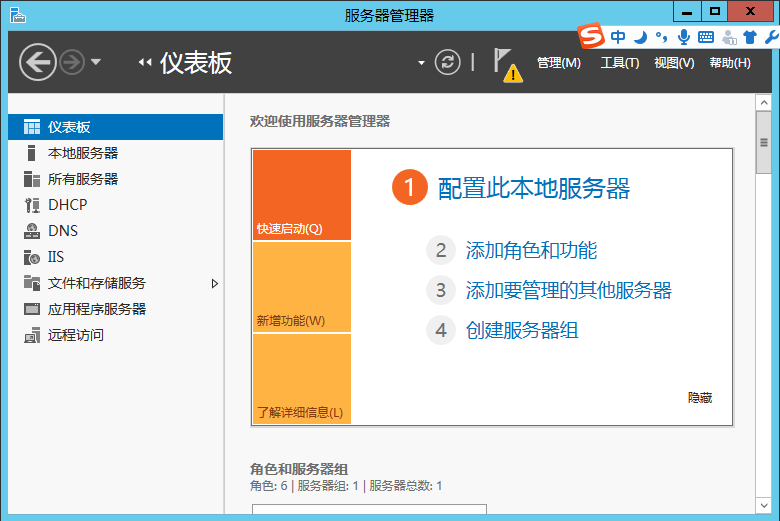Click the 文件和存储服务 icon

click(x=32, y=283)
